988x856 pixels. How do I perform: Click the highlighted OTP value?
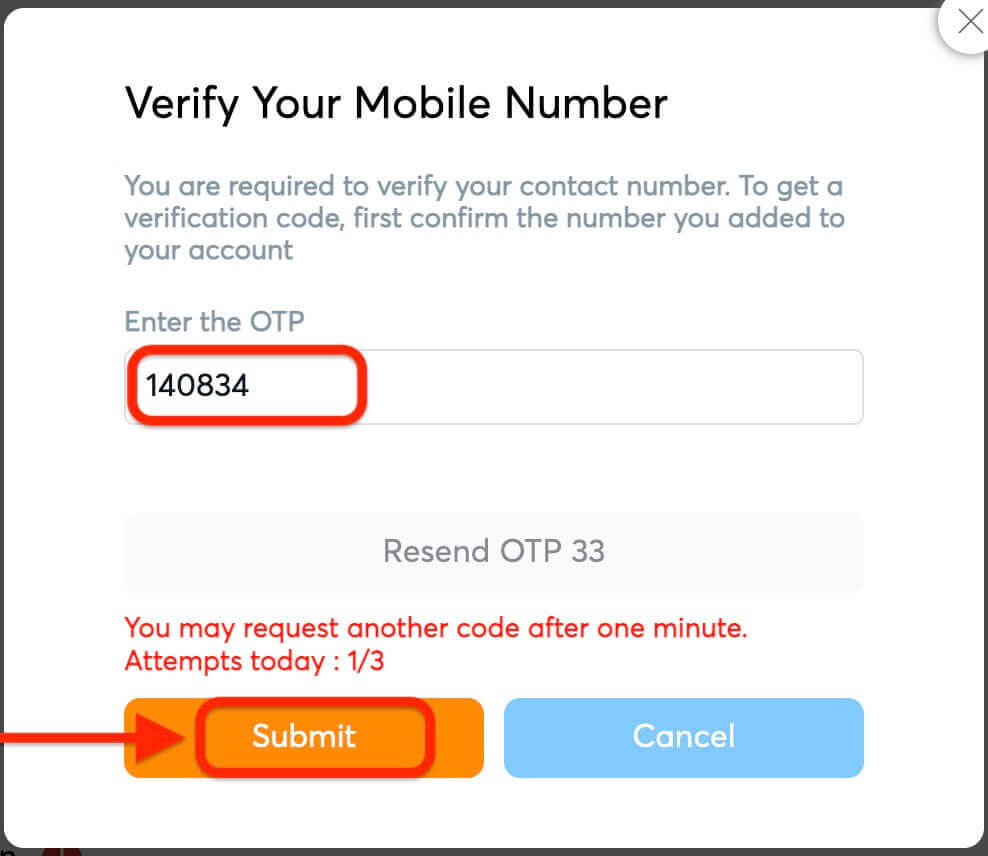click(196, 385)
